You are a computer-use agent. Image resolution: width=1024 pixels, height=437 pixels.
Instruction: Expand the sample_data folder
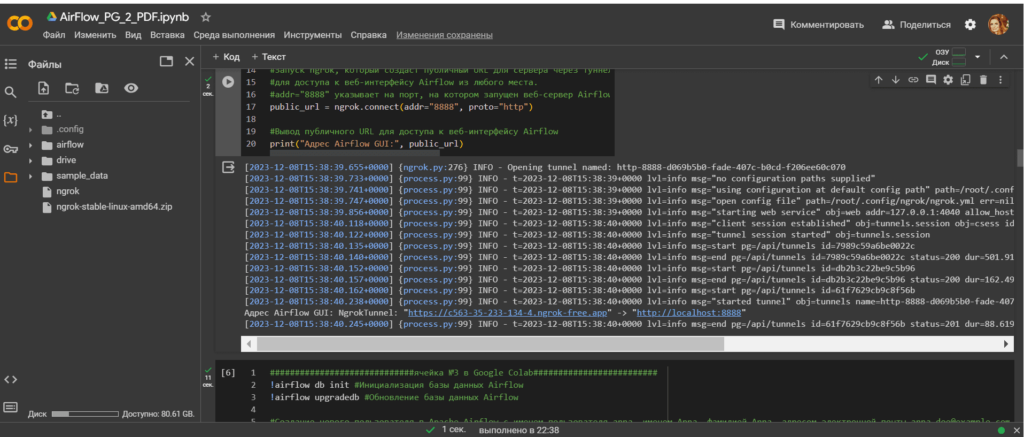31,176
